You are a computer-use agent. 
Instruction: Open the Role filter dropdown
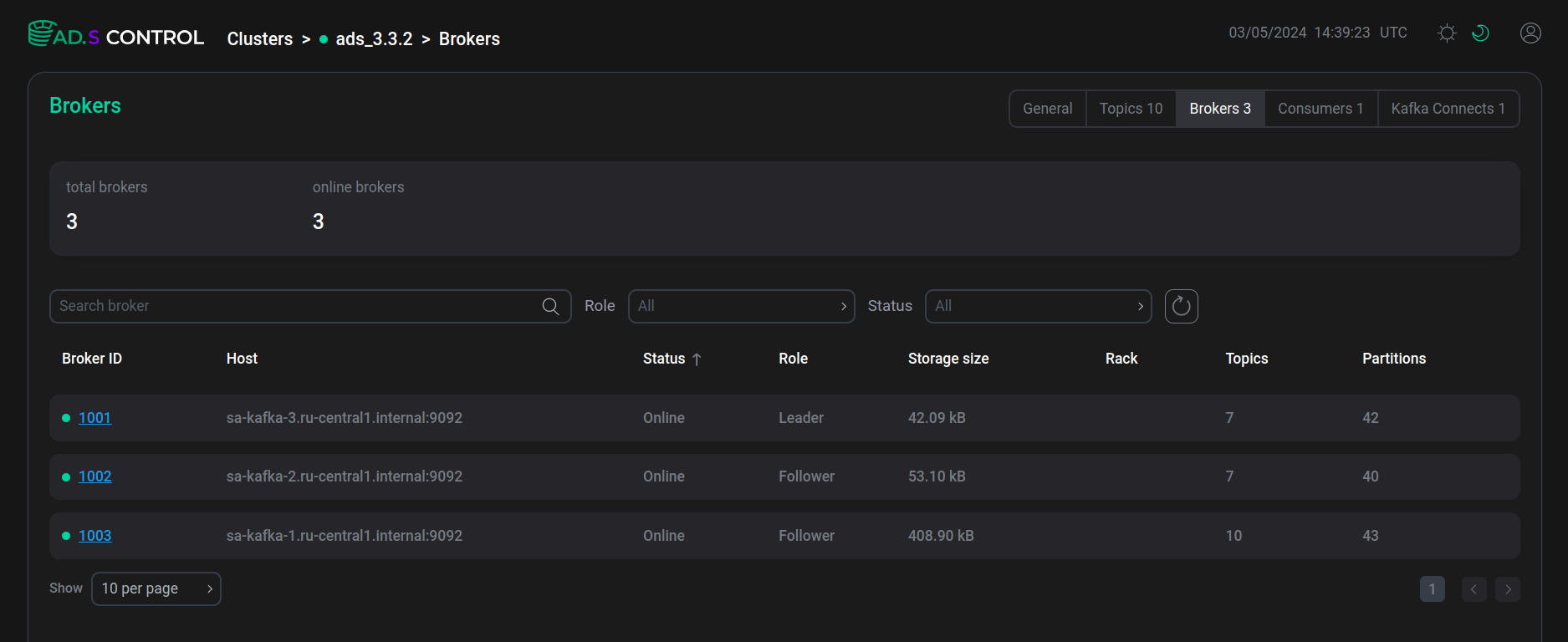pos(741,306)
